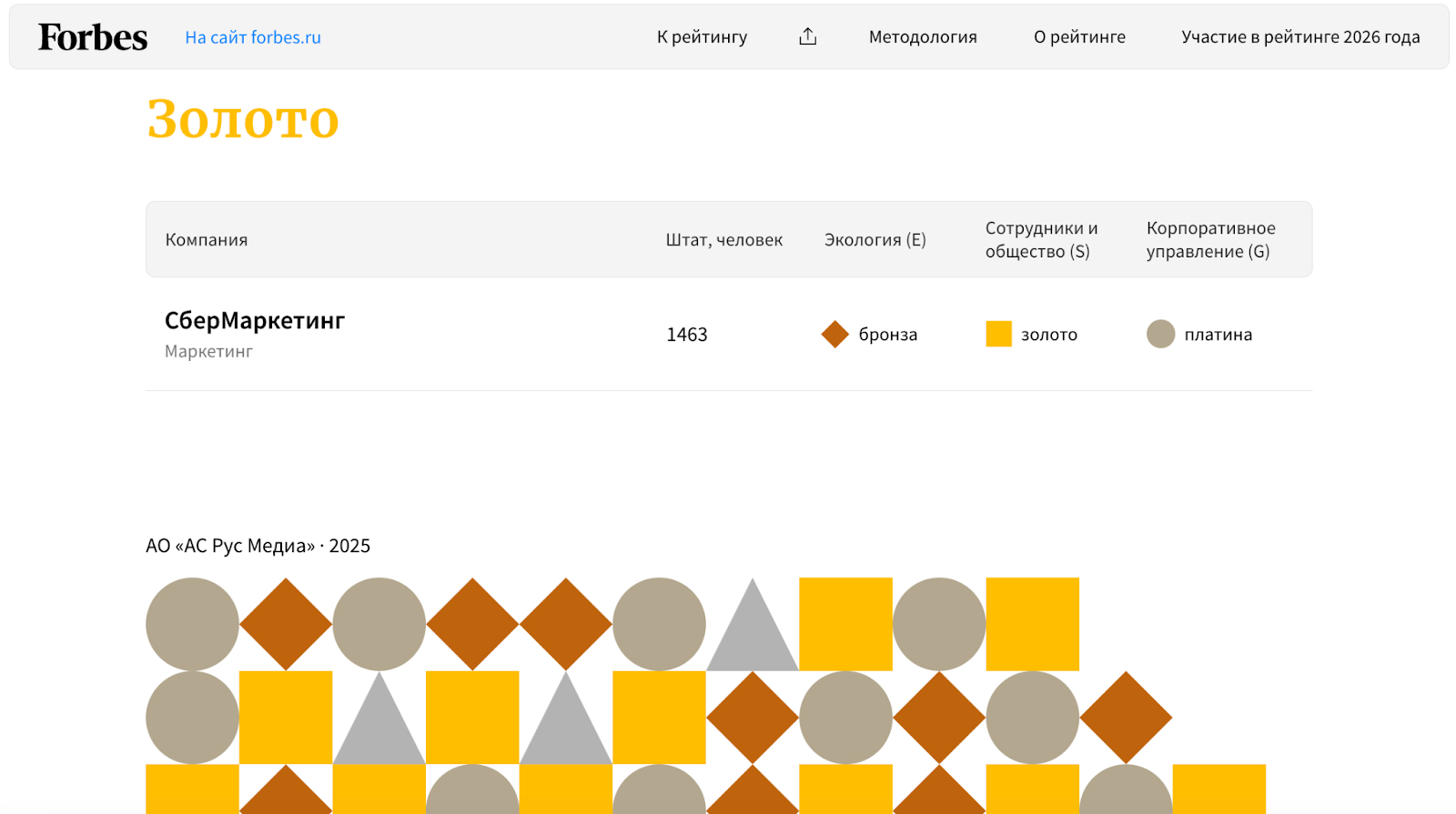
Task: Click the platinum circle icon beside платина
Action: 1160,334
